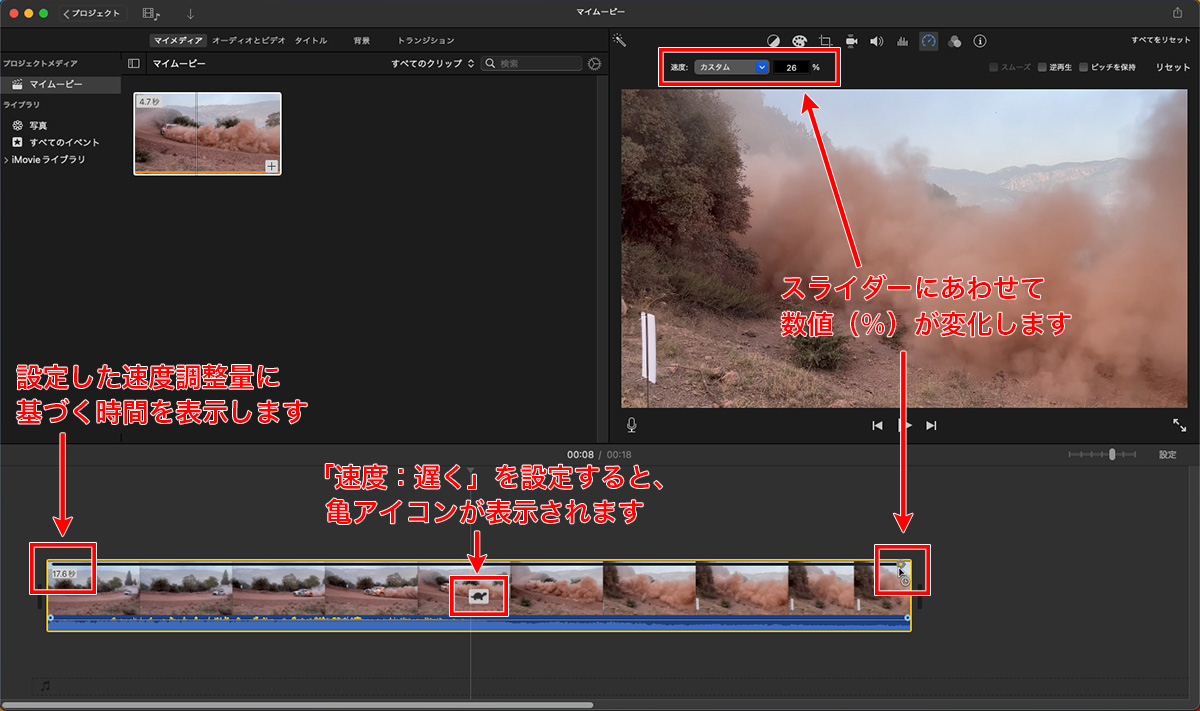Toggle the media sidebar visibility button
Screen dimensions: 1200x711
[134, 63]
